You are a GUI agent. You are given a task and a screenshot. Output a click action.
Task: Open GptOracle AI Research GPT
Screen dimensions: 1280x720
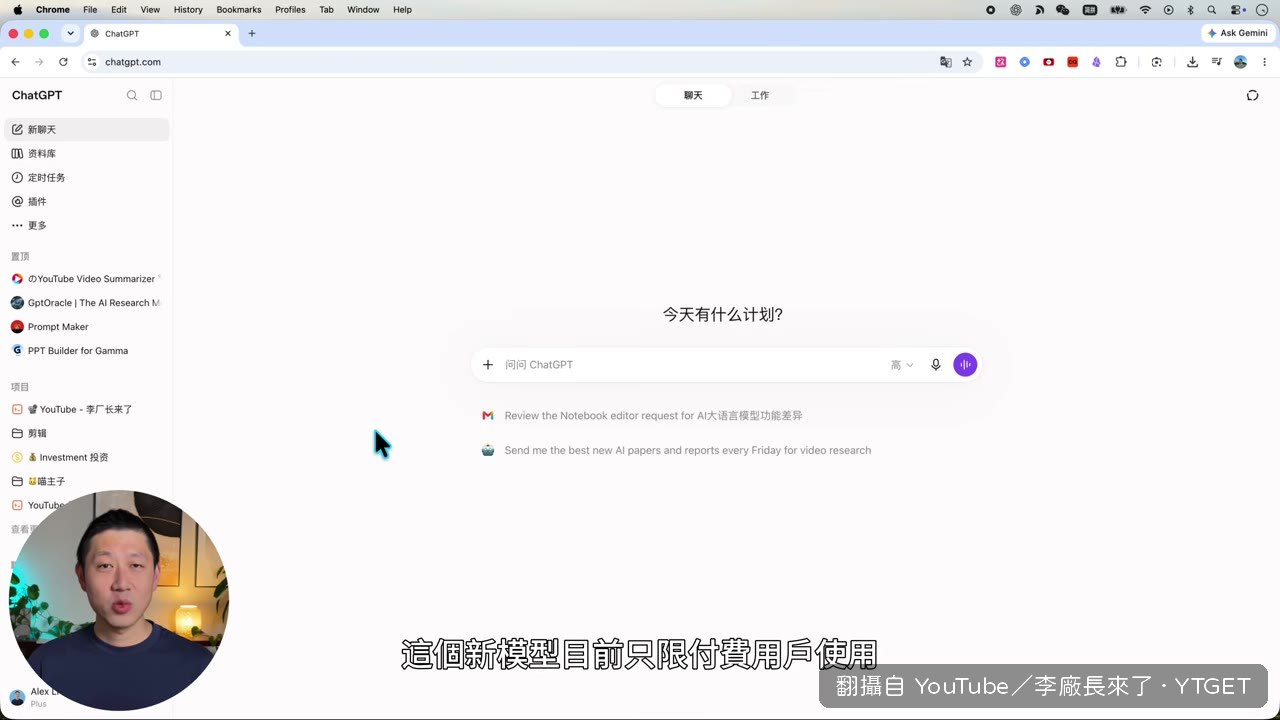coord(87,303)
